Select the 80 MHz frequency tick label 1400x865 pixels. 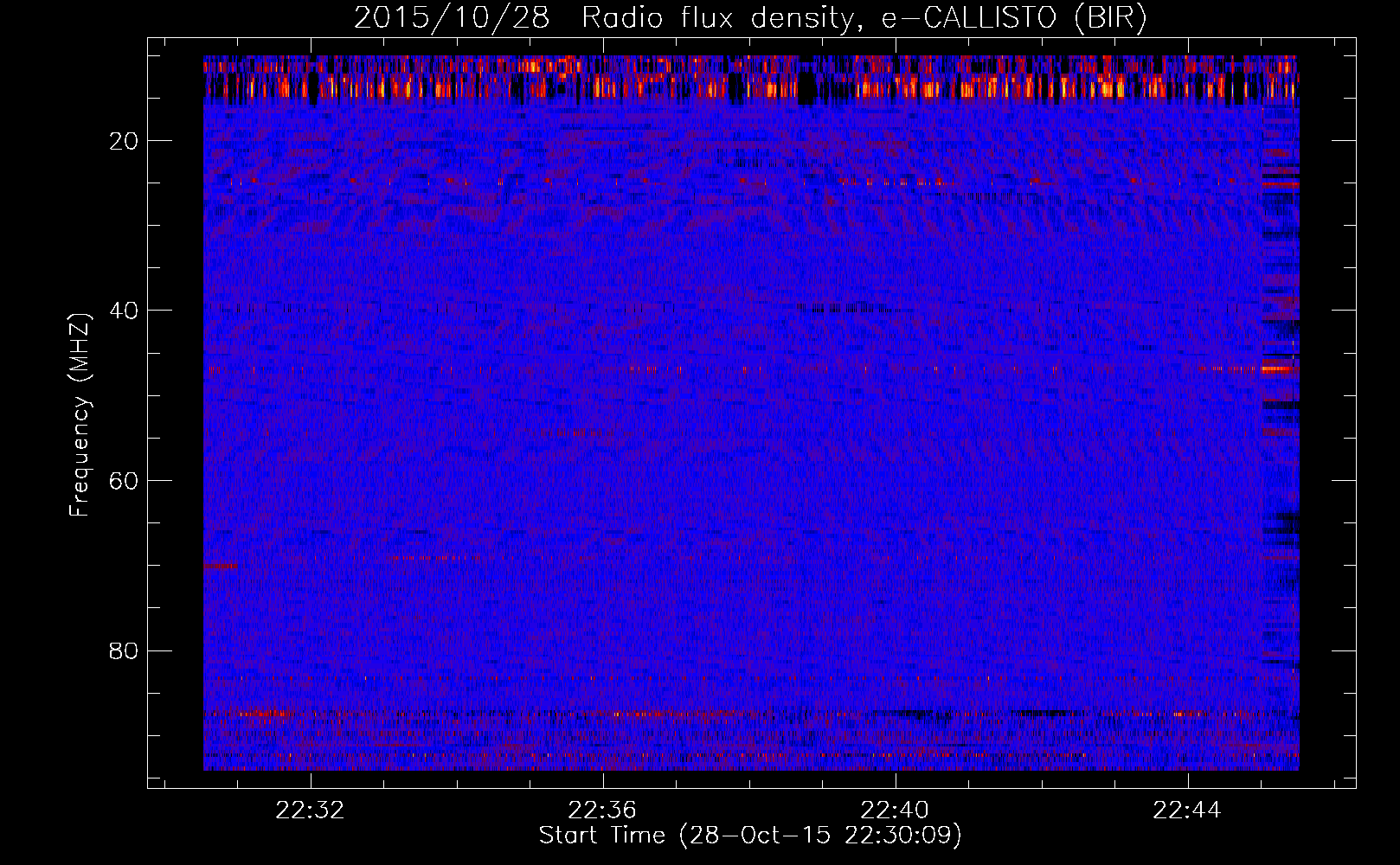click(x=124, y=650)
